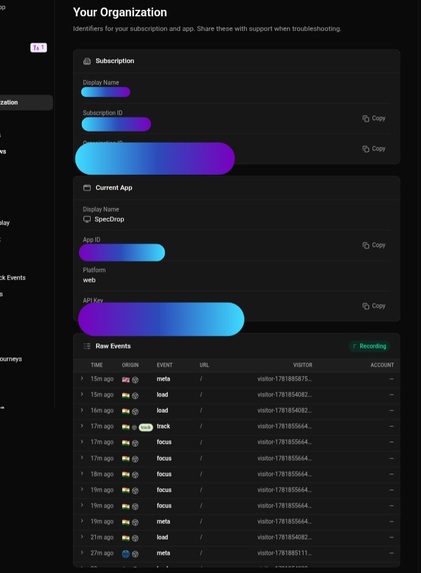Click the Subscription section header icon

(87, 61)
